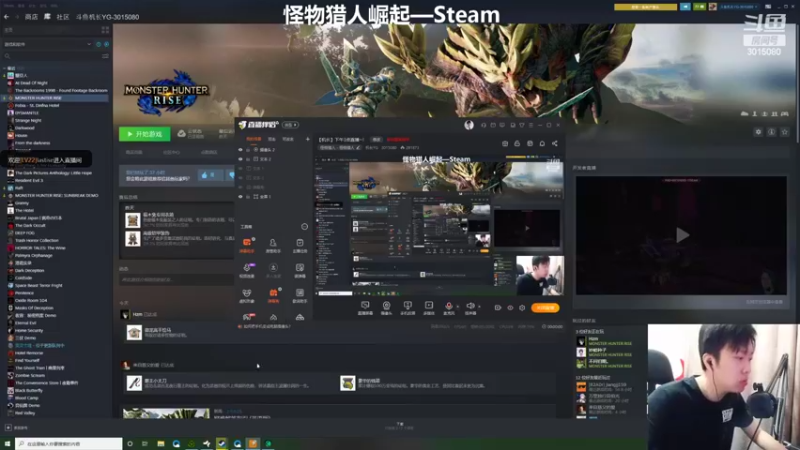Open the orange gift toolbox icon

click(273, 295)
